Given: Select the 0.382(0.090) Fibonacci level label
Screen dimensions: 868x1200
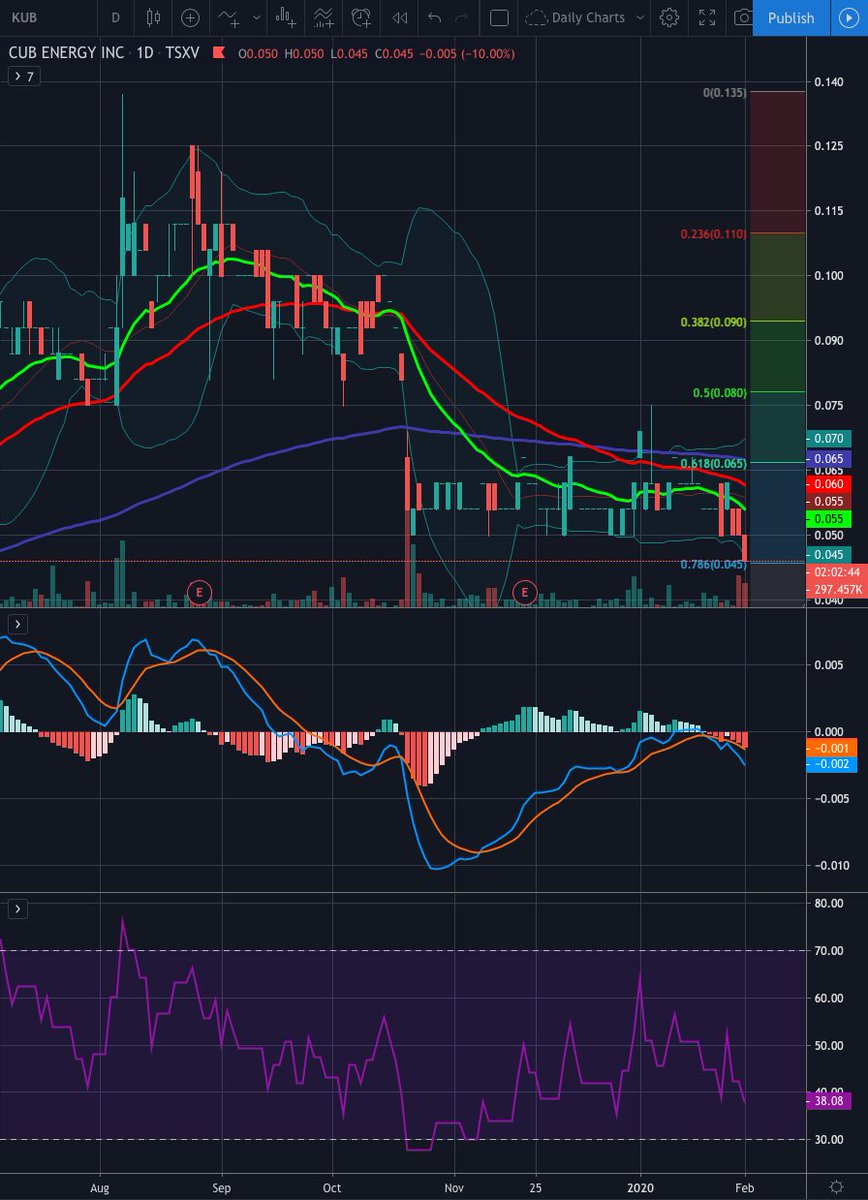Looking at the screenshot, I should (713, 321).
